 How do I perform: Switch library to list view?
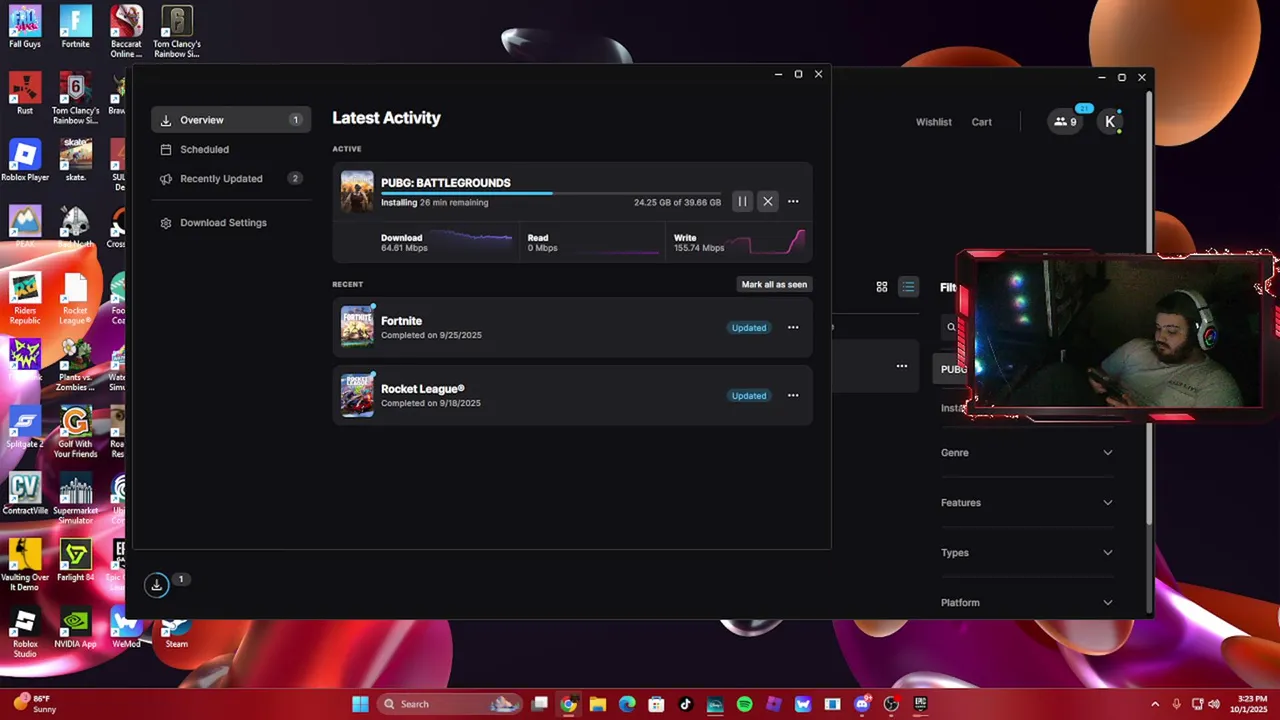pos(908,287)
